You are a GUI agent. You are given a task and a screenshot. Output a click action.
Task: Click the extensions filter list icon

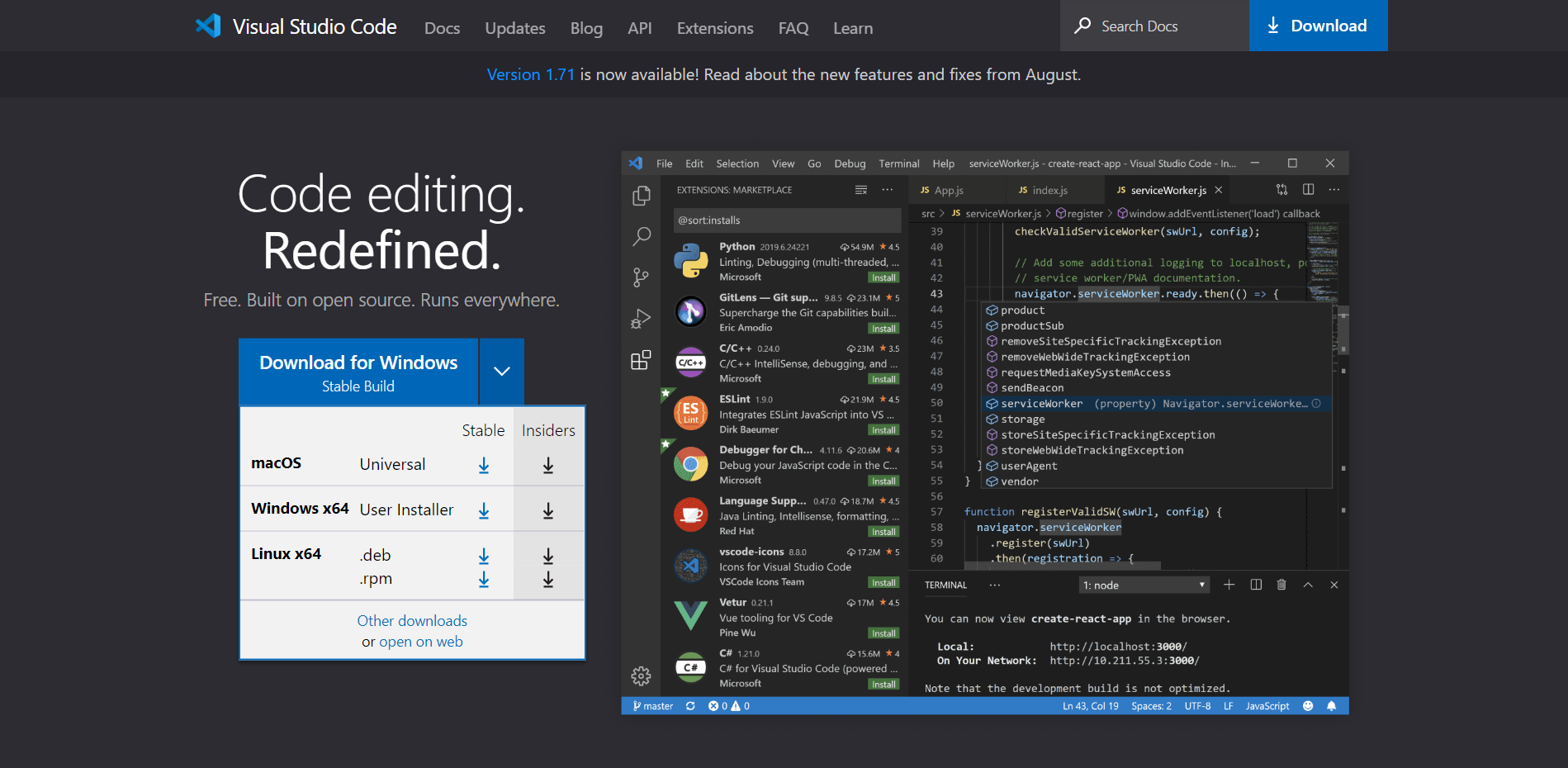[861, 190]
